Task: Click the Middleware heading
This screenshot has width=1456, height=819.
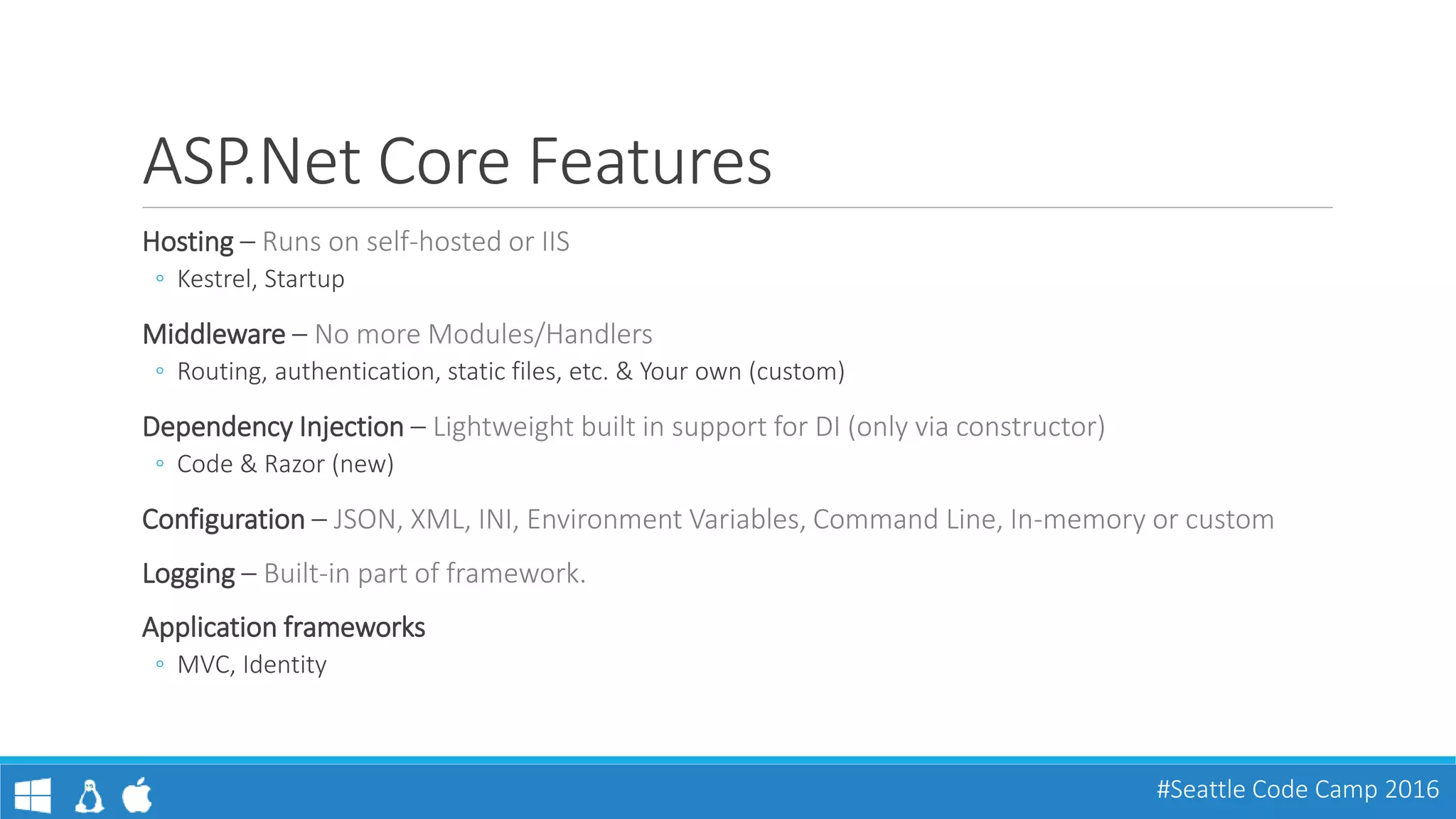Action: pyautogui.click(x=214, y=334)
